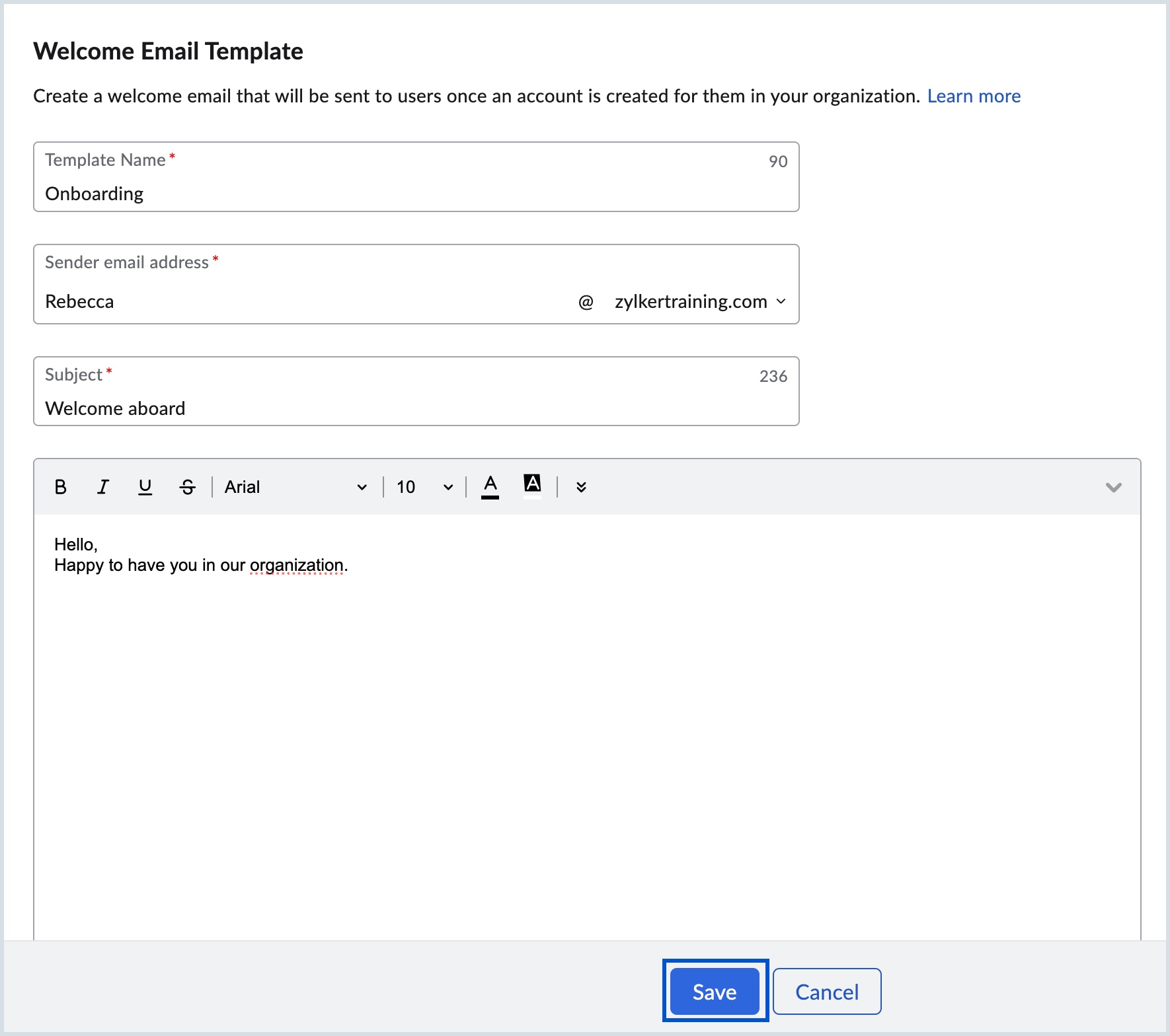Open the text background color picker
The width and height of the screenshot is (1170, 1036).
532,484
